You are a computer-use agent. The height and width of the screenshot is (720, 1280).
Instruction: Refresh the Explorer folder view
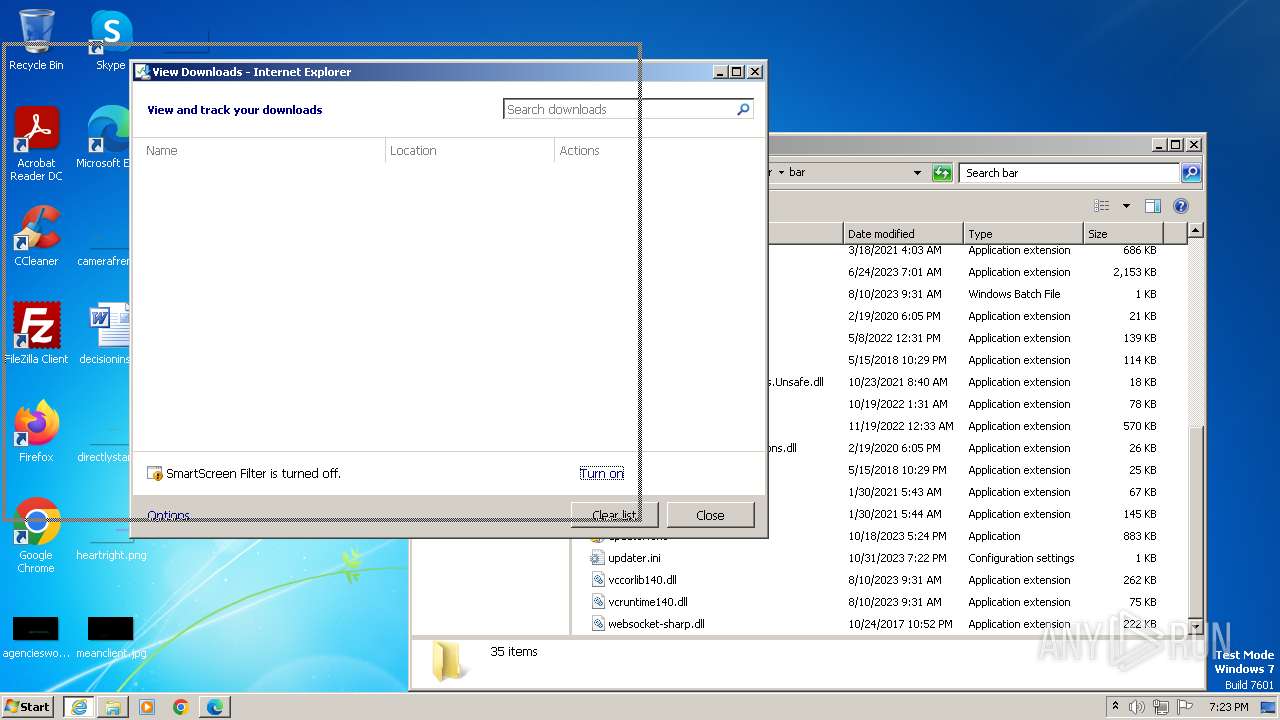pos(942,173)
